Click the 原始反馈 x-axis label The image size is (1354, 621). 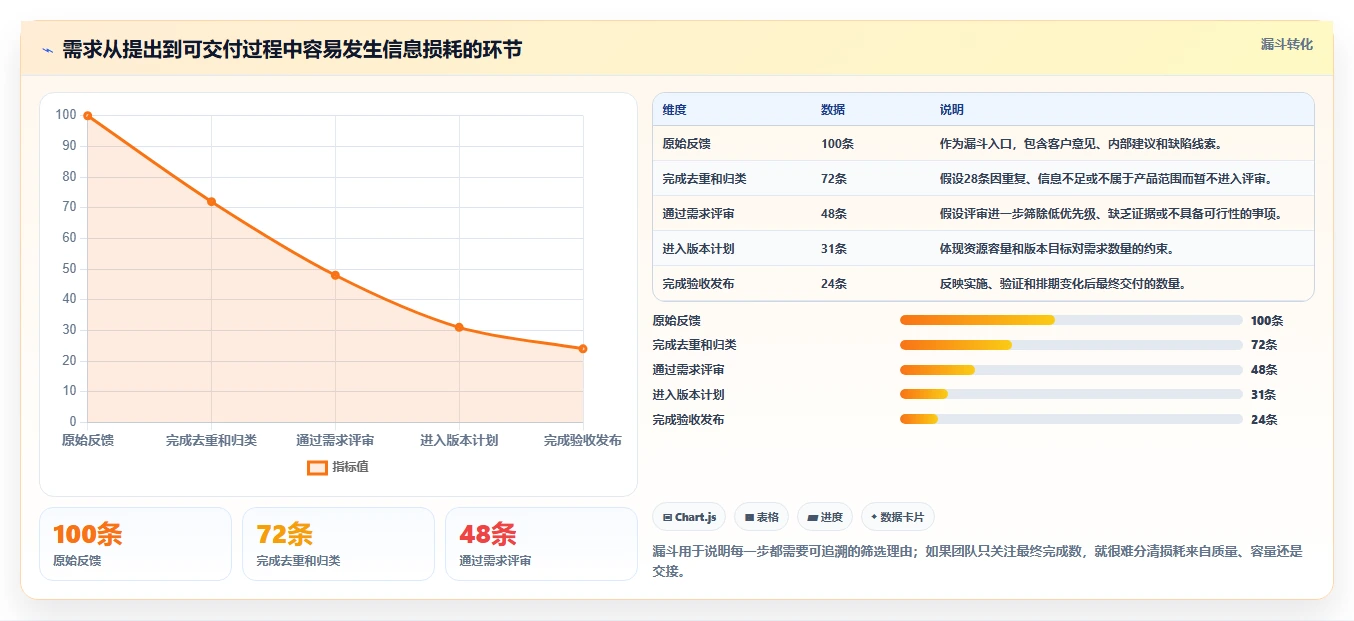tap(88, 440)
